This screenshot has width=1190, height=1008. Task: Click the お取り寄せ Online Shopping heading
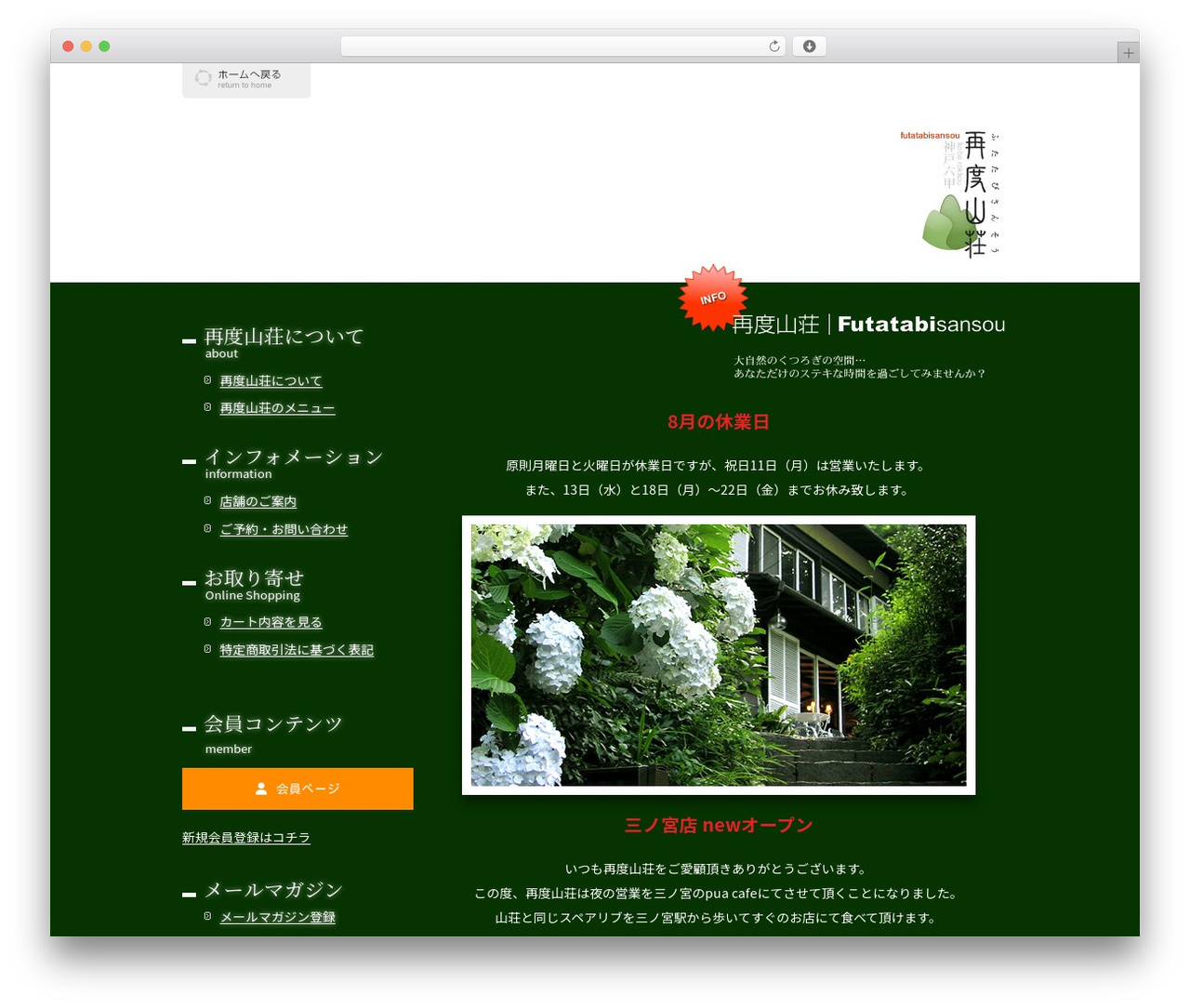253,585
